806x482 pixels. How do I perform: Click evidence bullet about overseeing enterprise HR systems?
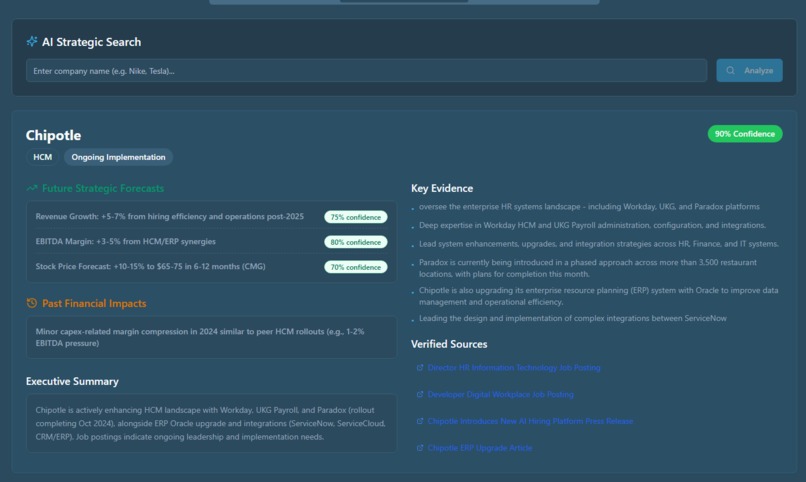tap(589, 207)
